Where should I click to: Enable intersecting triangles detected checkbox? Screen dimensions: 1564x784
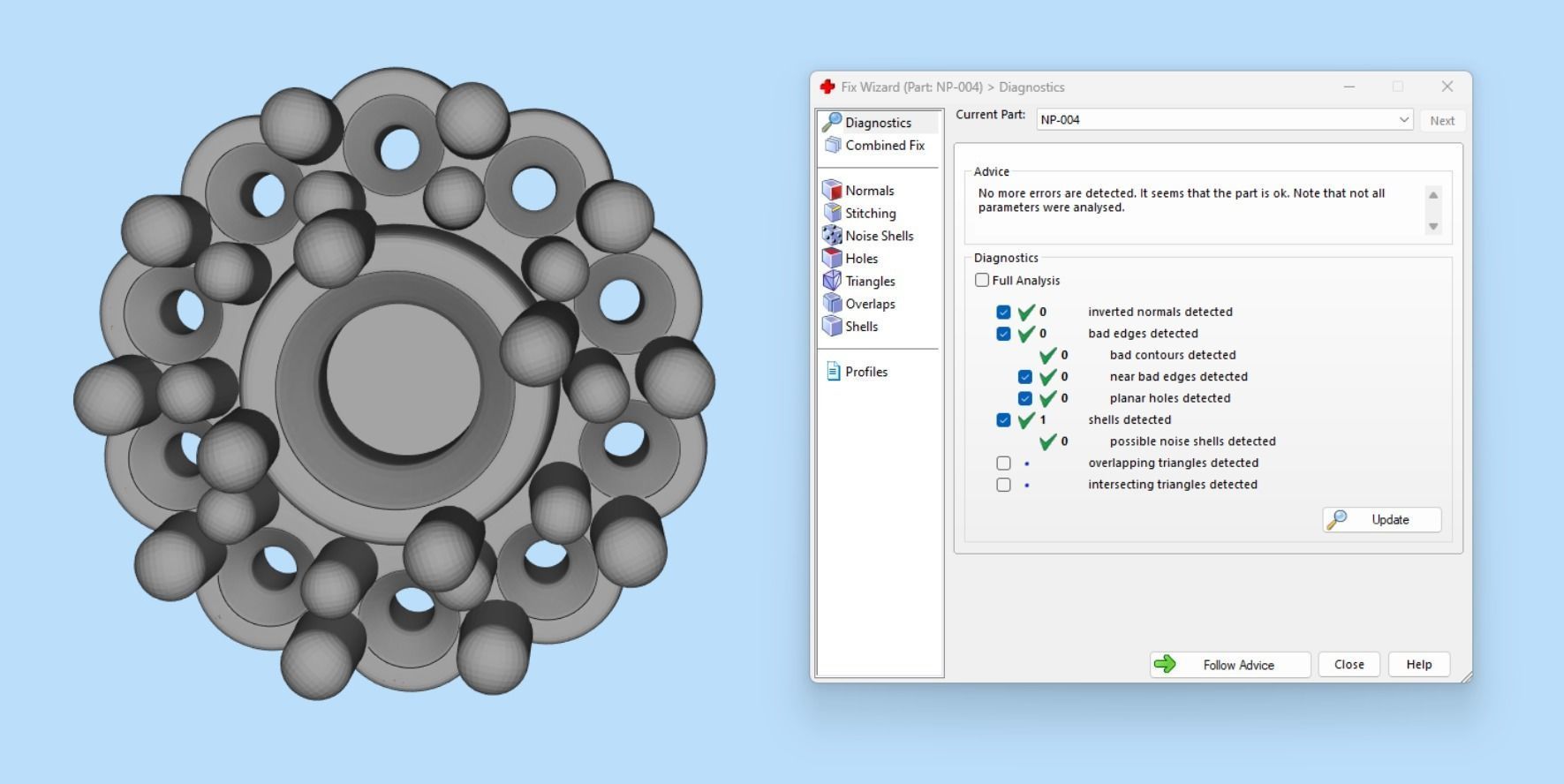(x=1003, y=485)
